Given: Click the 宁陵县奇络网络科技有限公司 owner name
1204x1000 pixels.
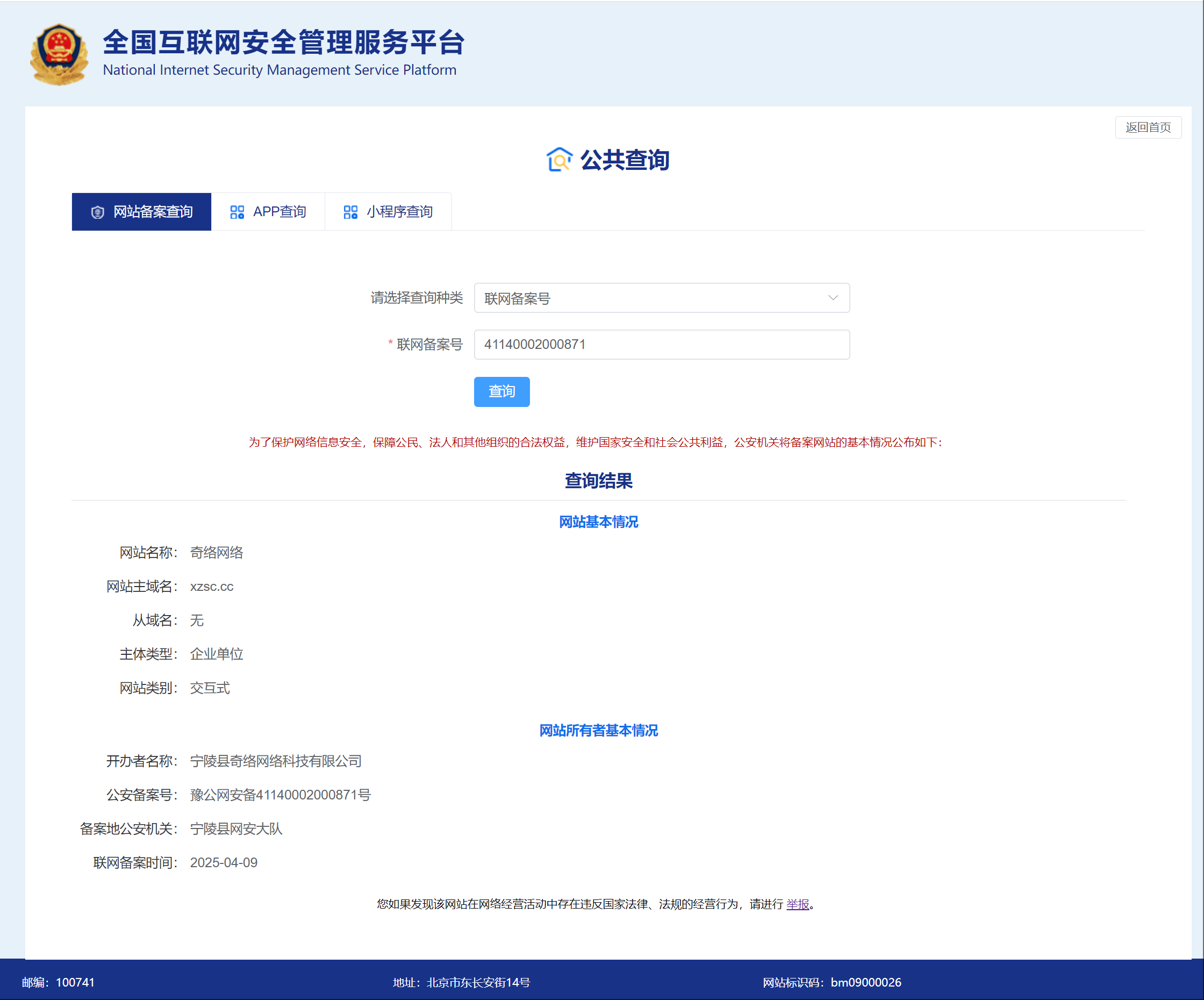Looking at the screenshot, I should (x=275, y=761).
